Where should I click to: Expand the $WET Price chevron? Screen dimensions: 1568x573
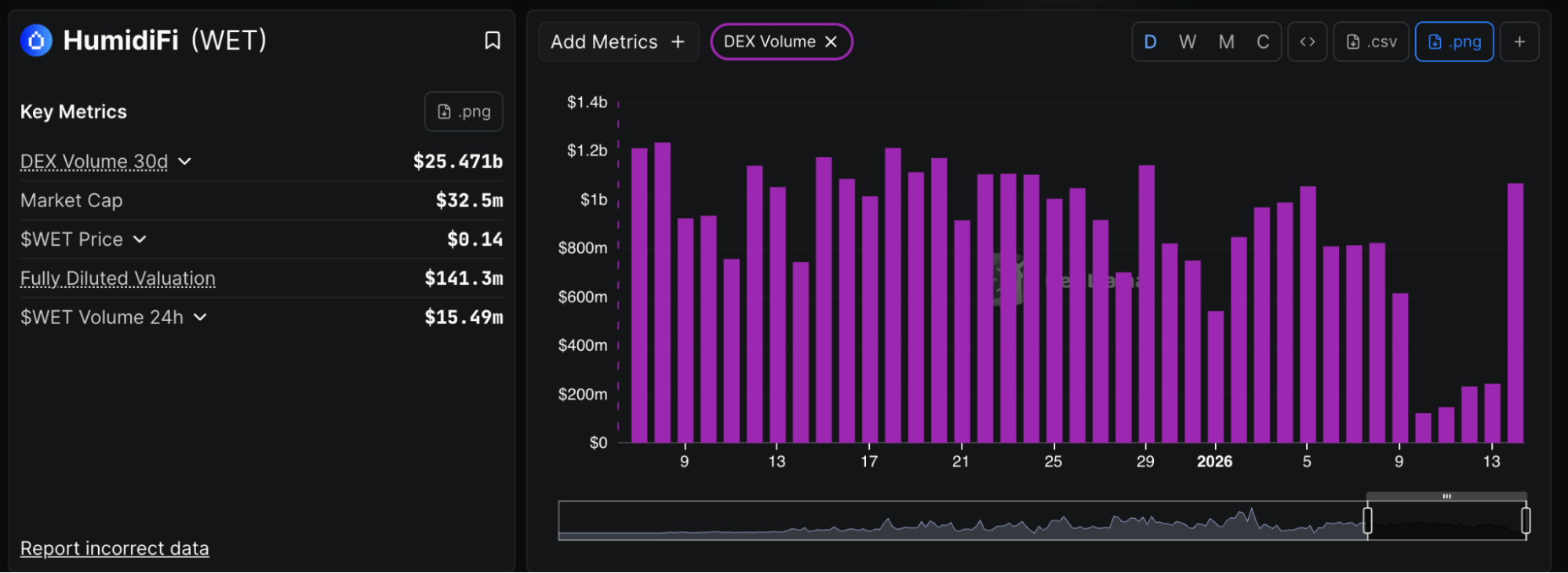point(140,239)
